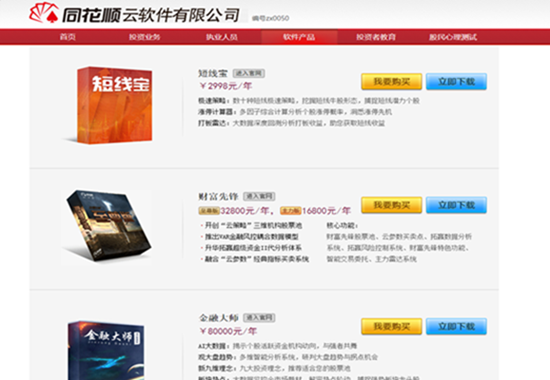Viewport: 550px width, 380px height.
Task: Click 进入官网 beside 短线宝
Action: pyautogui.click(x=248, y=73)
